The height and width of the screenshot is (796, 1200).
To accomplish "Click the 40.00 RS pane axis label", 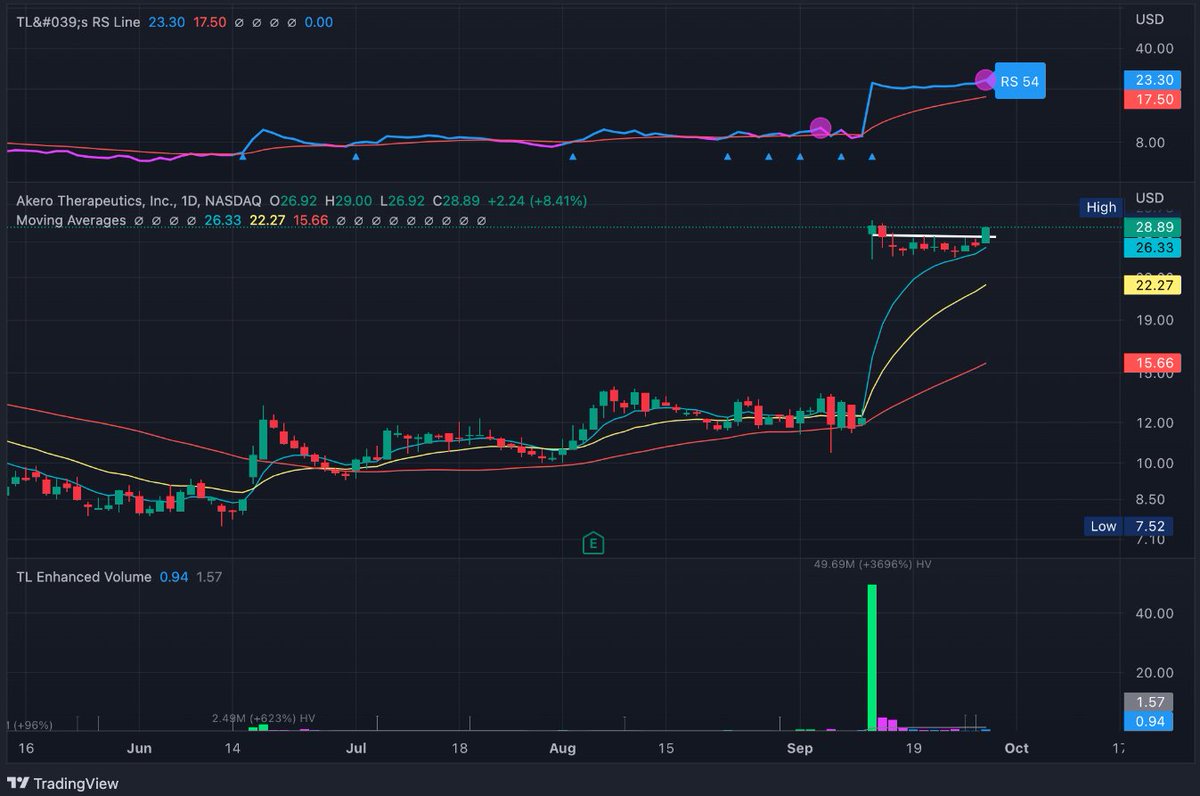I will coord(1154,48).
